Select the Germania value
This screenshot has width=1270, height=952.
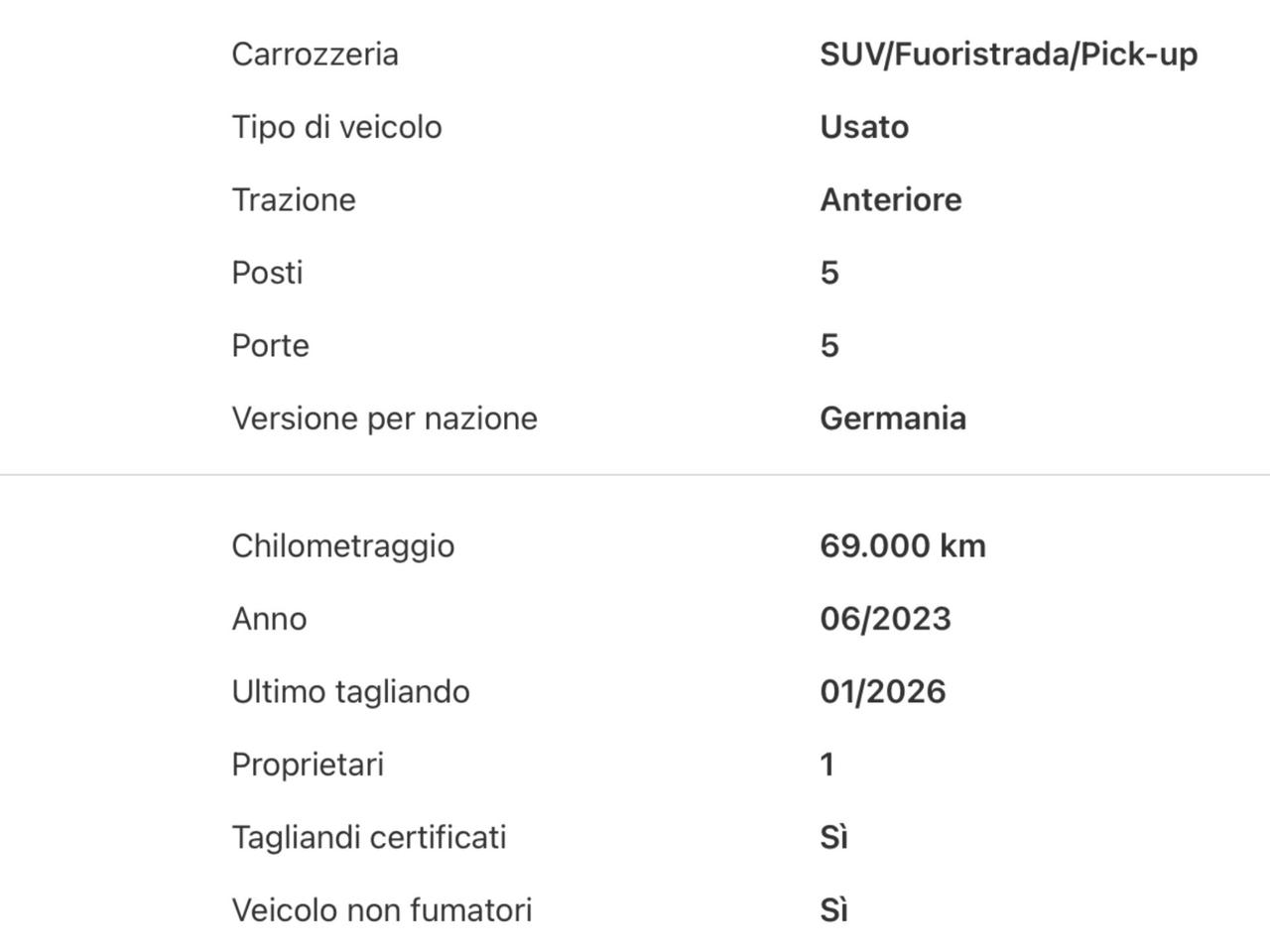892,418
